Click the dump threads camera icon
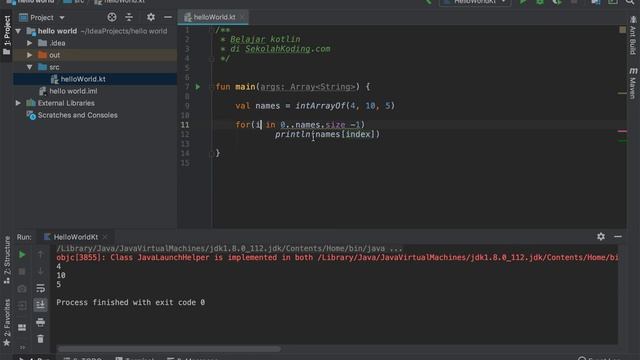Screen dimensions: 640x360 pos(22,289)
